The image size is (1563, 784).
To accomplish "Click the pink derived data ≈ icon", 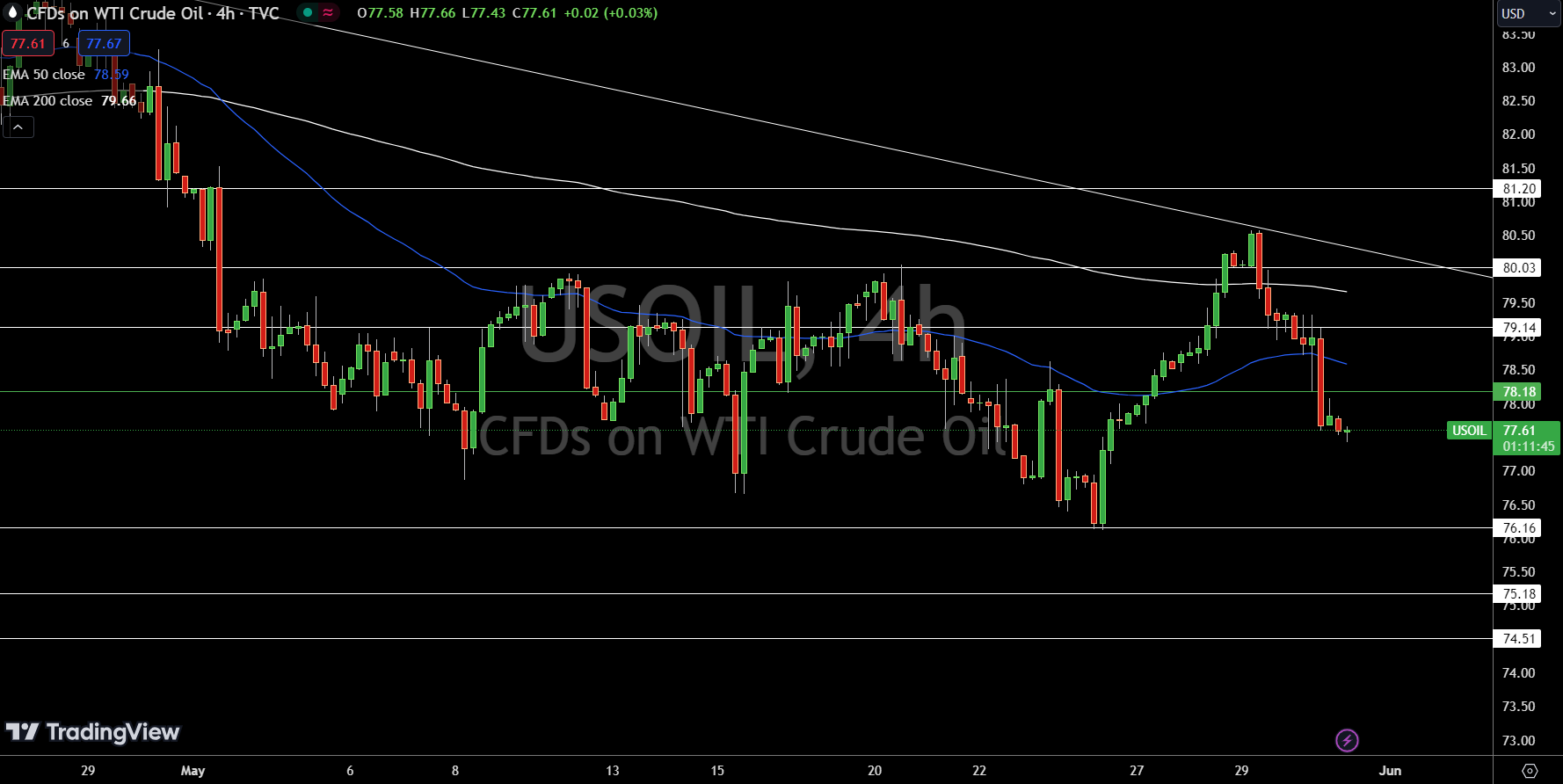I will click(328, 13).
